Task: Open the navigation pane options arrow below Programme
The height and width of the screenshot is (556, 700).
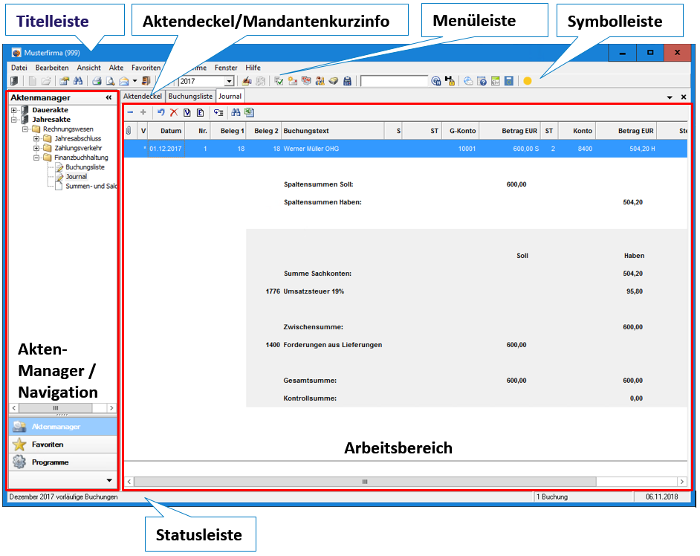Action: [x=109, y=481]
